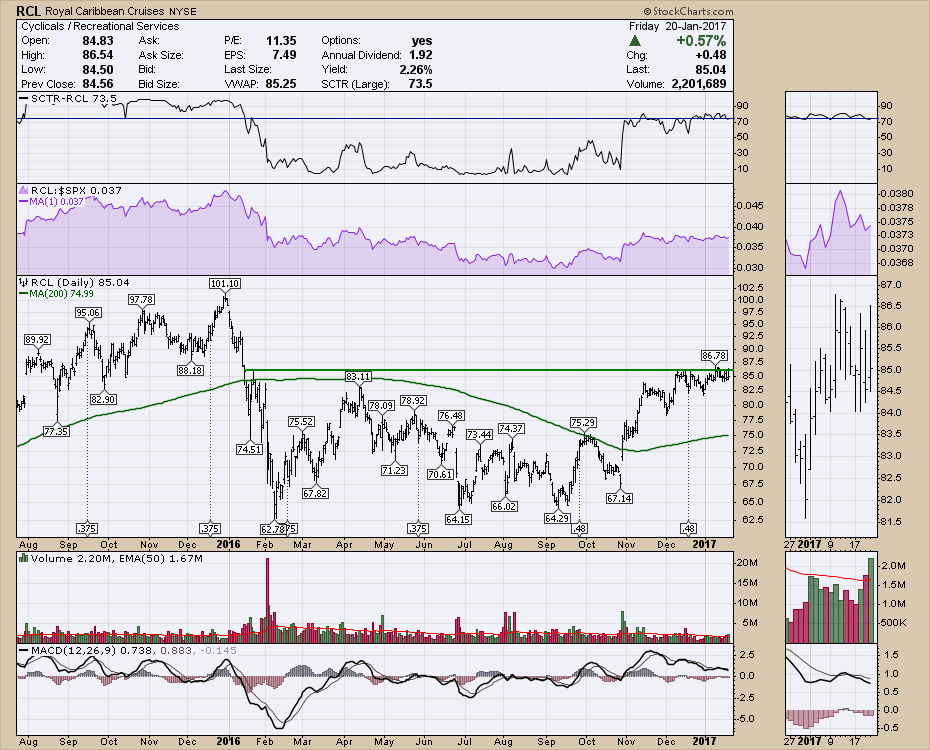This screenshot has width=930, height=750.
Task: Click the 88.18 low price label
Action: 190,370
